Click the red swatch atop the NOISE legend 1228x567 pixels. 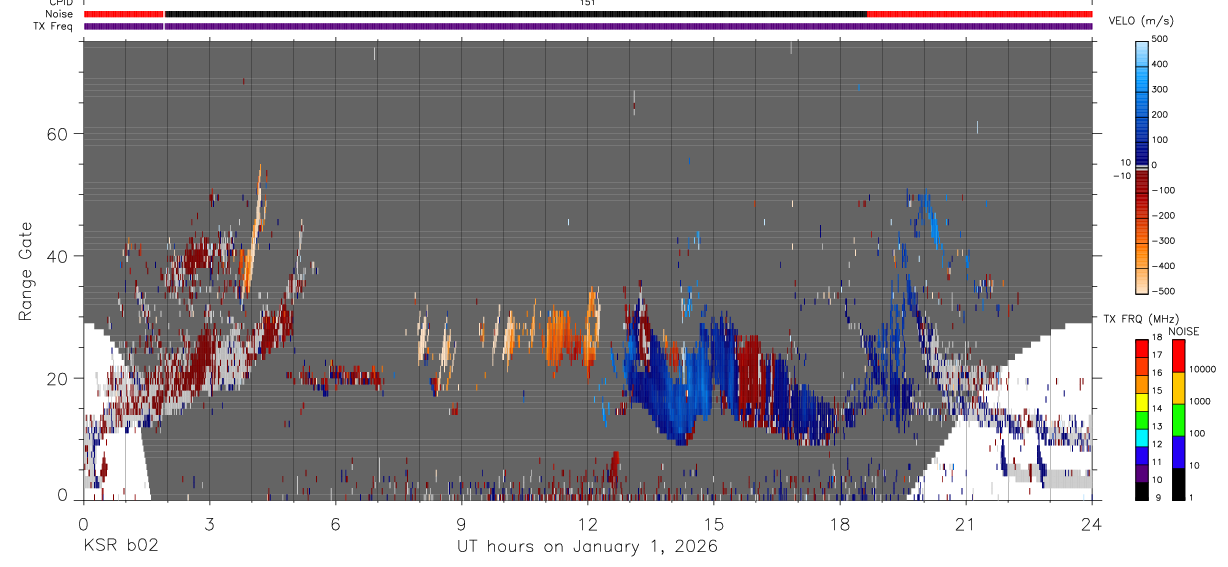pos(1178,356)
